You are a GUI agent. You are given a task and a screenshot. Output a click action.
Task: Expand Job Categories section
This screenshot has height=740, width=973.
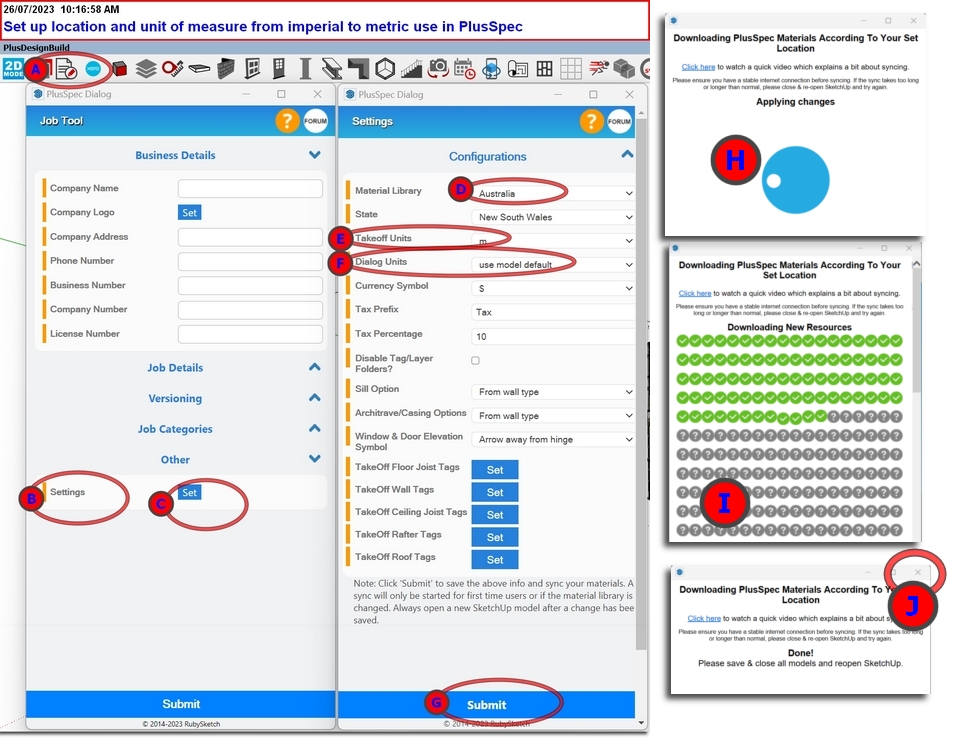(315, 428)
